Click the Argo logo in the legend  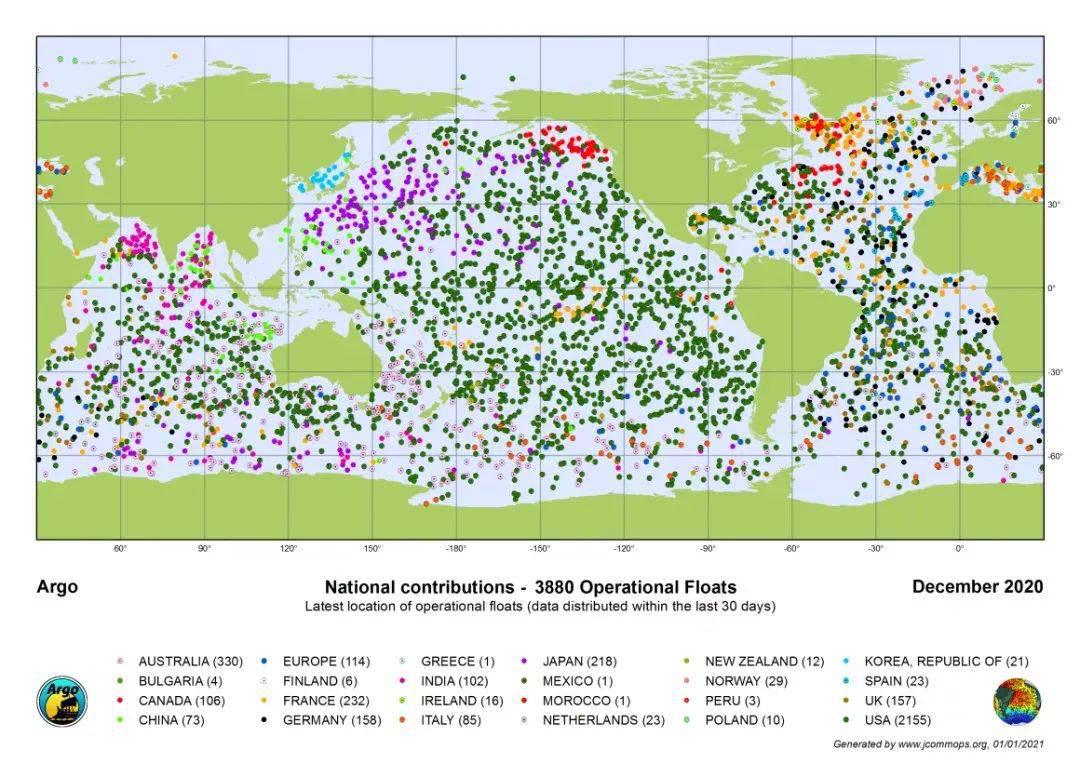[62, 702]
